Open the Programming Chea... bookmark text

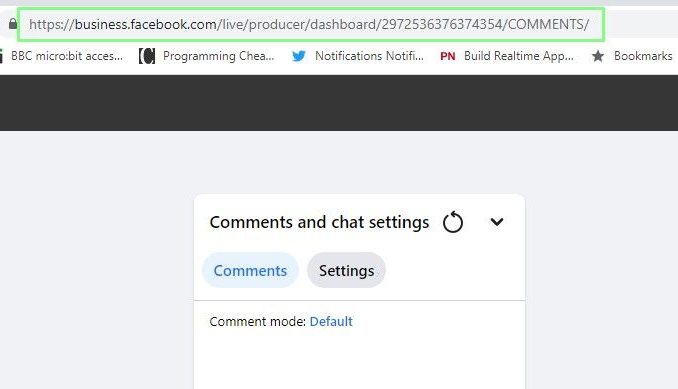tap(218, 56)
